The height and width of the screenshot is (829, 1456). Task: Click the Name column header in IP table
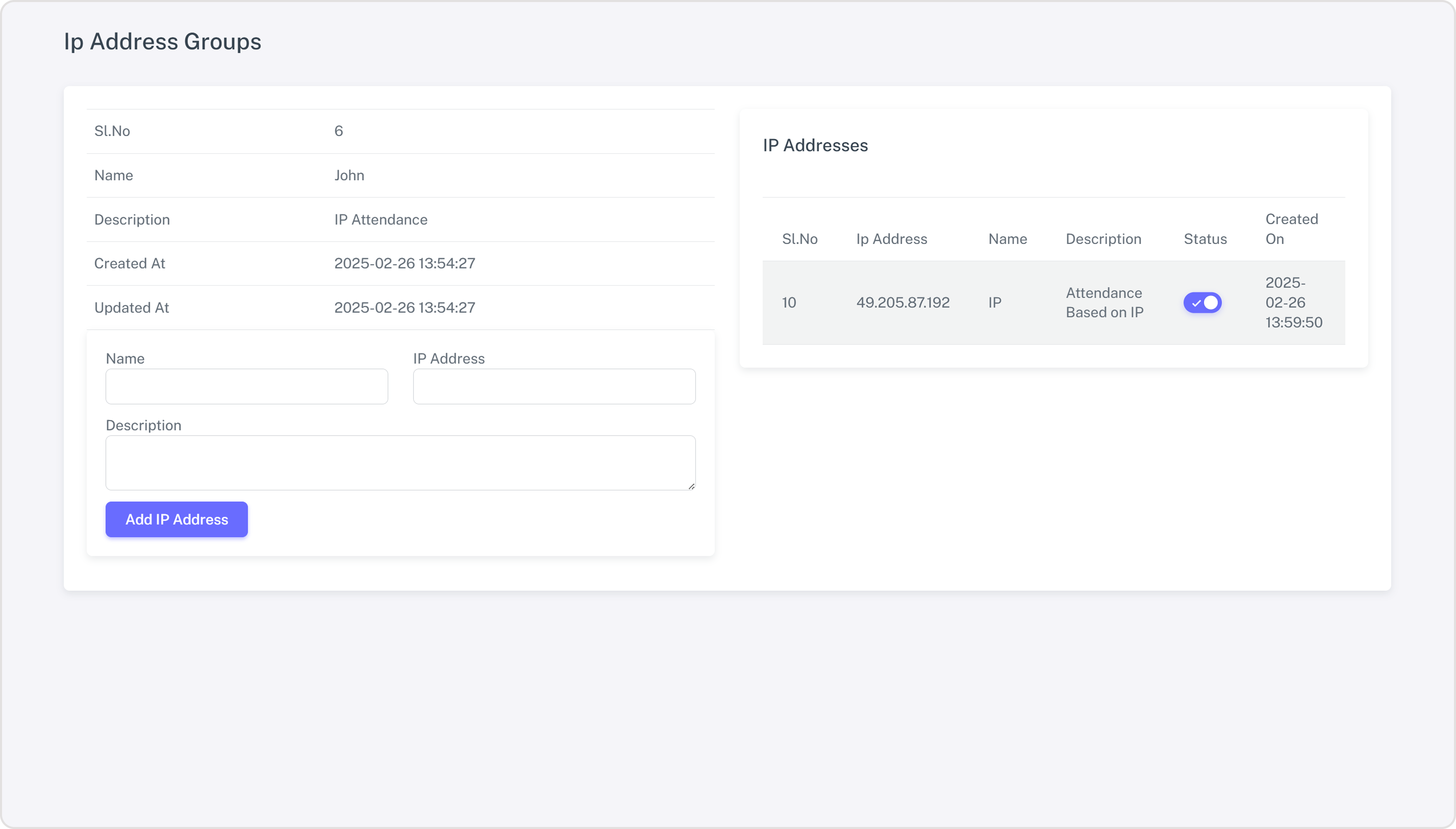point(1008,239)
